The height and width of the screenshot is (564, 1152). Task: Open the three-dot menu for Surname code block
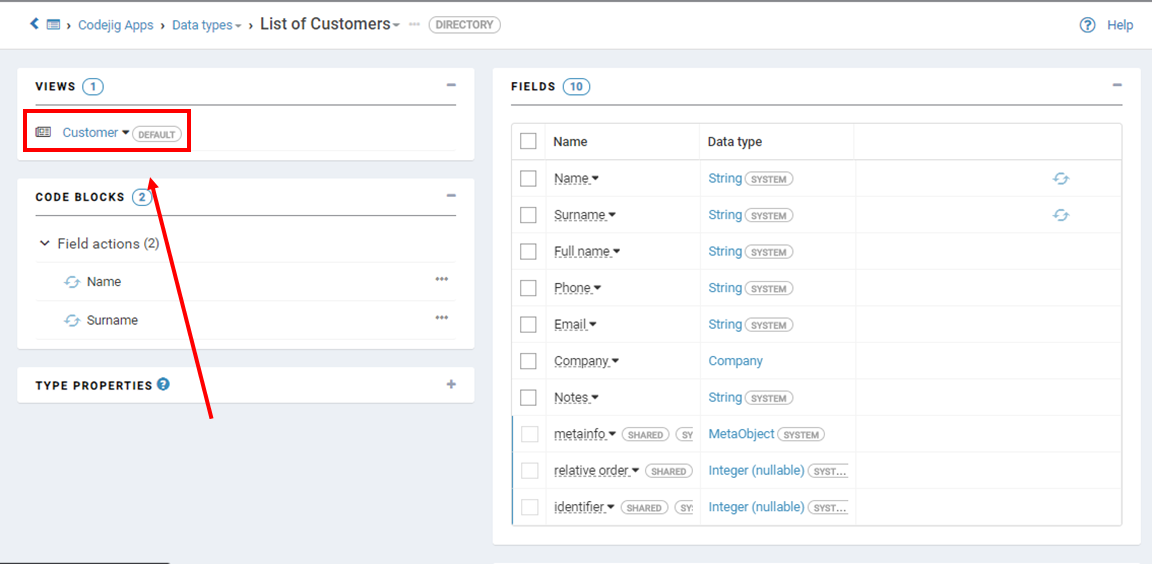442,318
